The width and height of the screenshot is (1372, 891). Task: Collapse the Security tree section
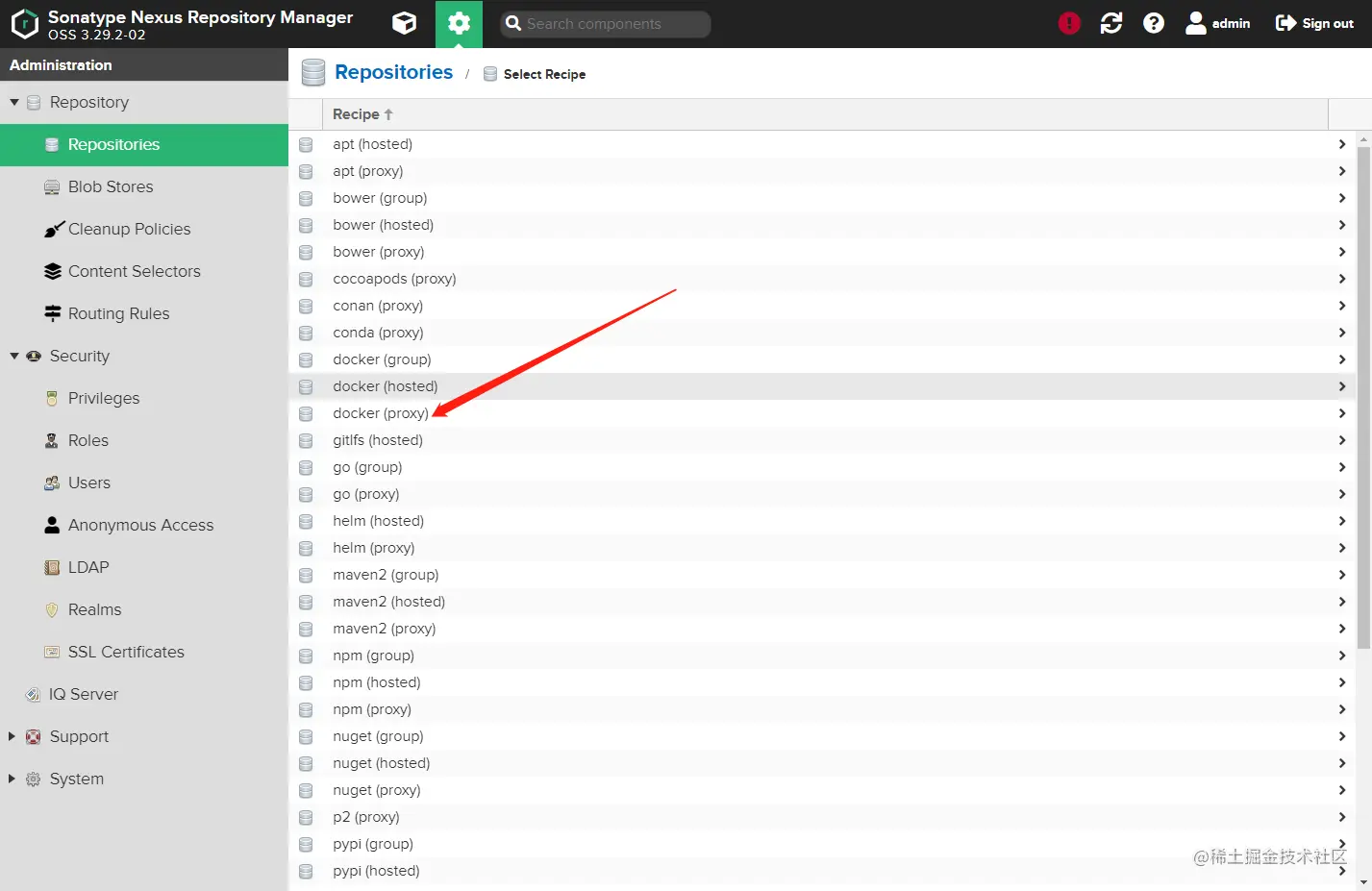pos(14,356)
